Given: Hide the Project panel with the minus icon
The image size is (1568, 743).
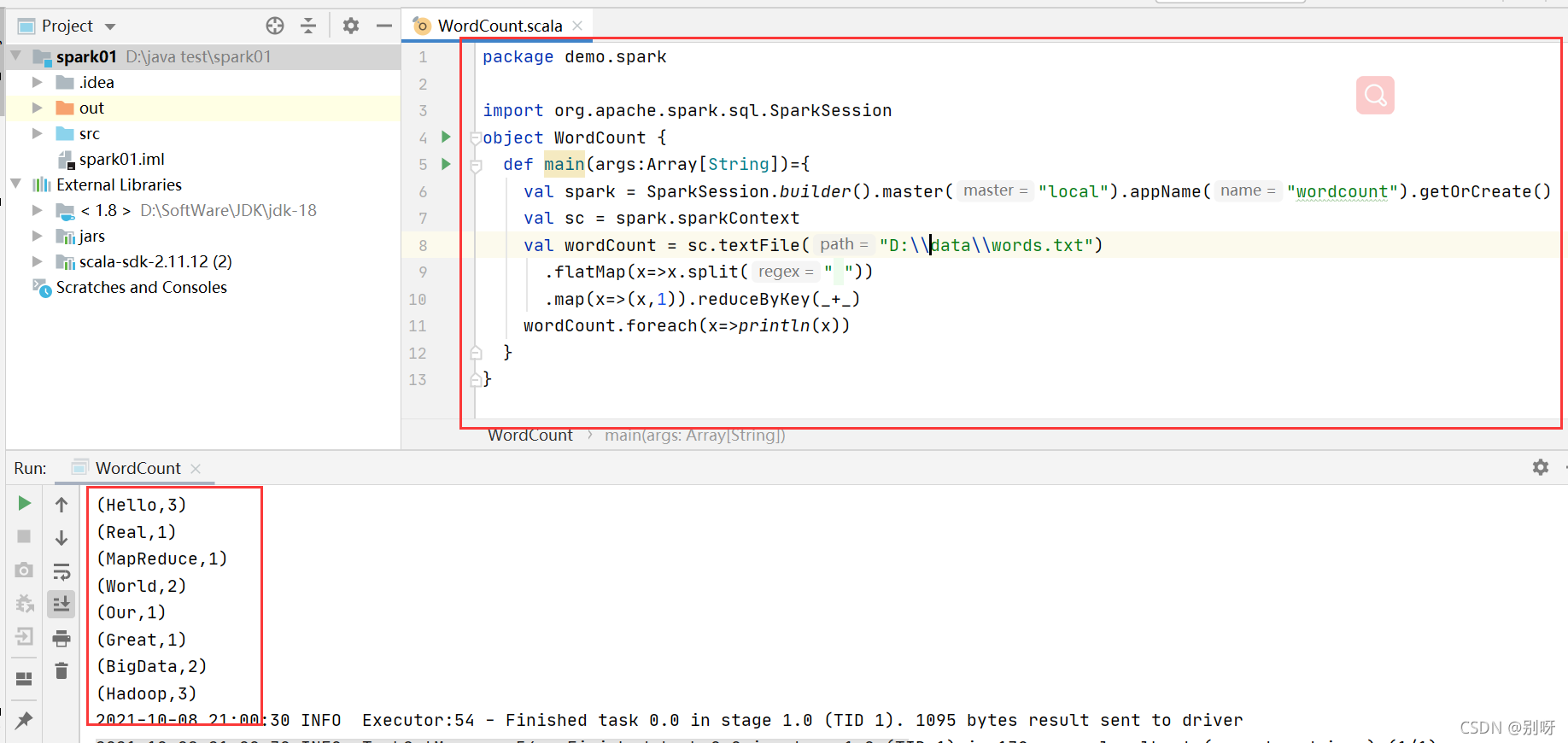Looking at the screenshot, I should point(384,26).
